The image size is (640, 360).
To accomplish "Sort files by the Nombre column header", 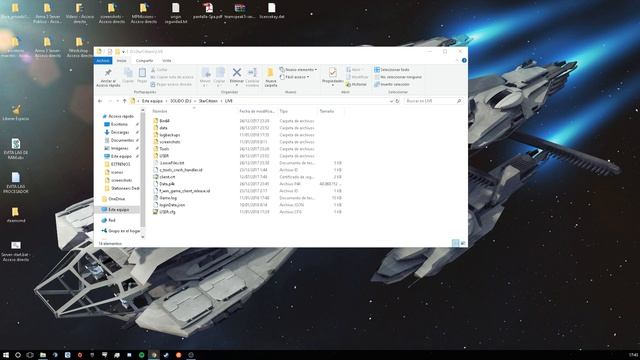I will pyautogui.click(x=160, y=111).
